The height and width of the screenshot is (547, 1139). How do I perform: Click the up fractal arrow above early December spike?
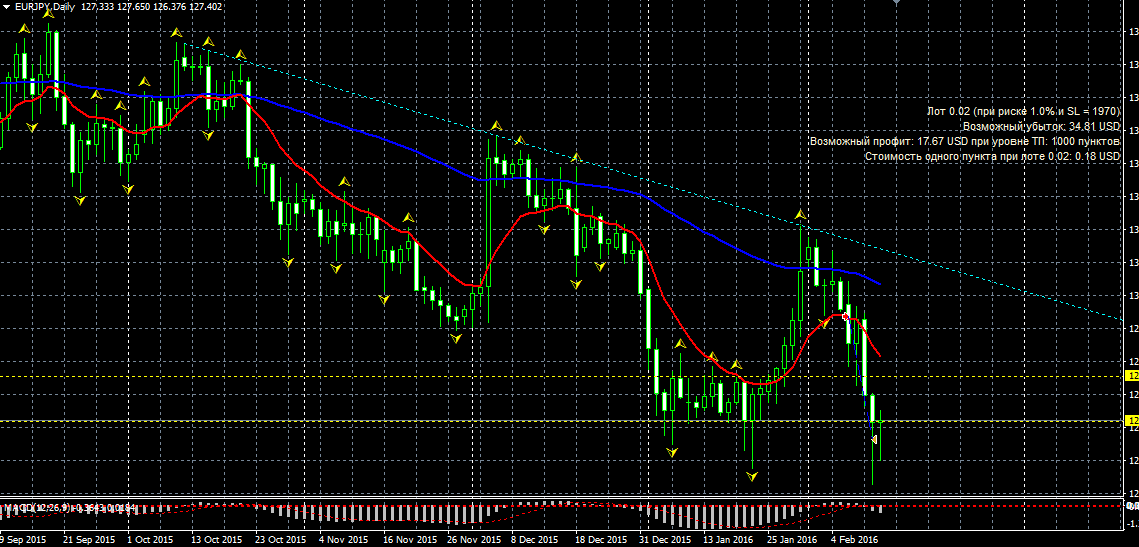pyautogui.click(x=496, y=126)
